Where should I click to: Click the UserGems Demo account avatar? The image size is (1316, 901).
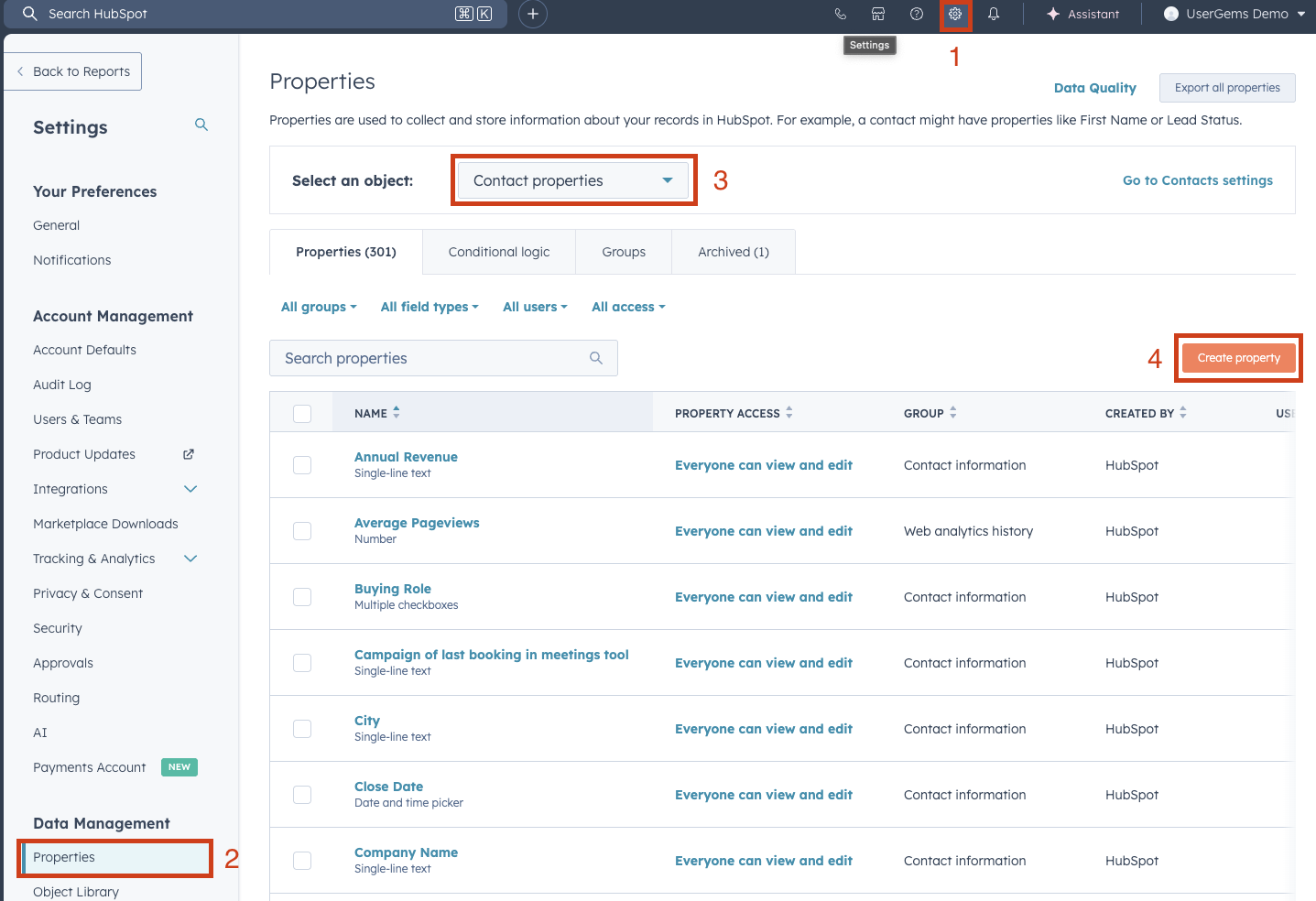pos(1171,14)
